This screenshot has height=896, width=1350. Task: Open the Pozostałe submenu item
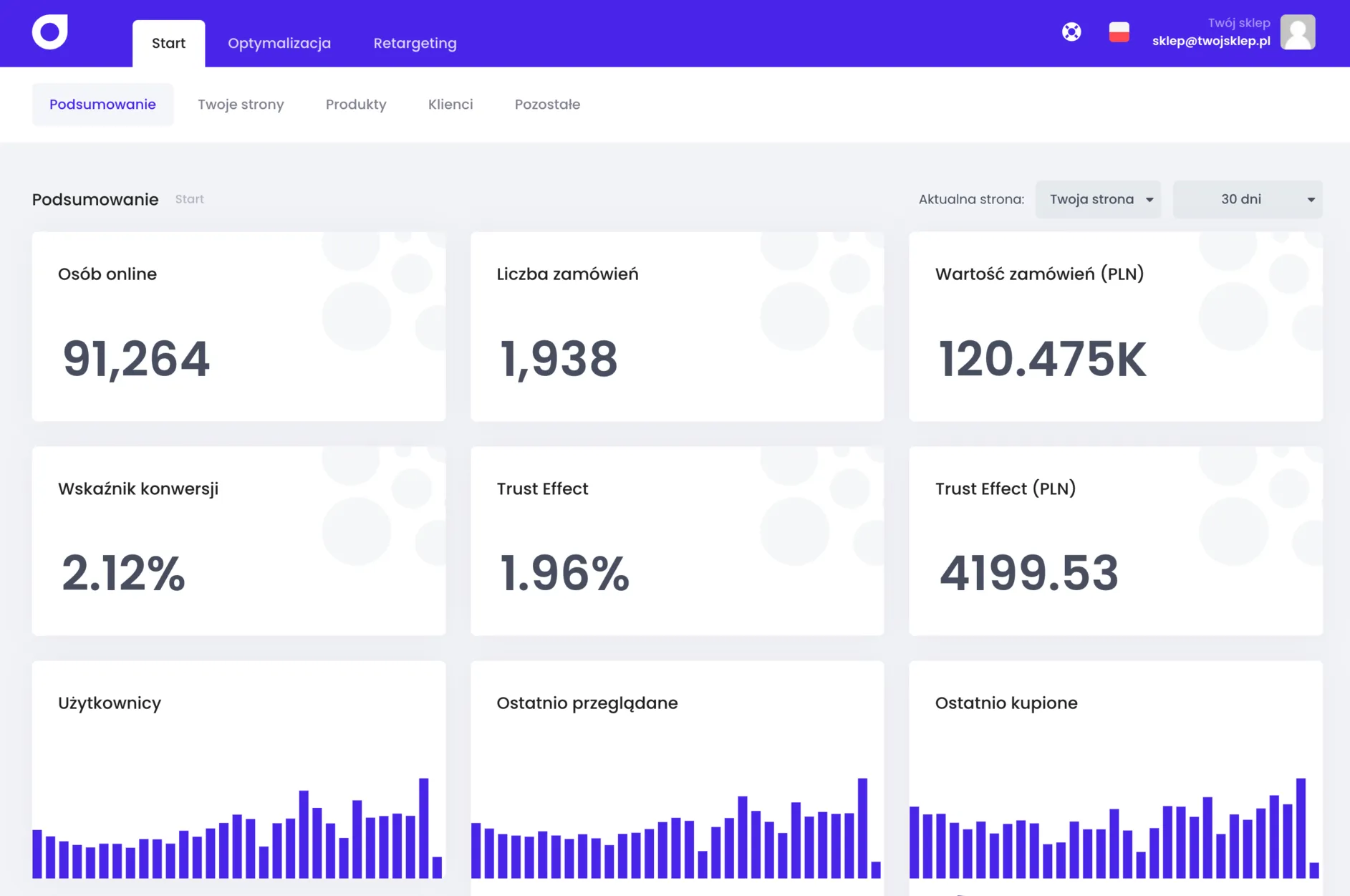pyautogui.click(x=547, y=105)
